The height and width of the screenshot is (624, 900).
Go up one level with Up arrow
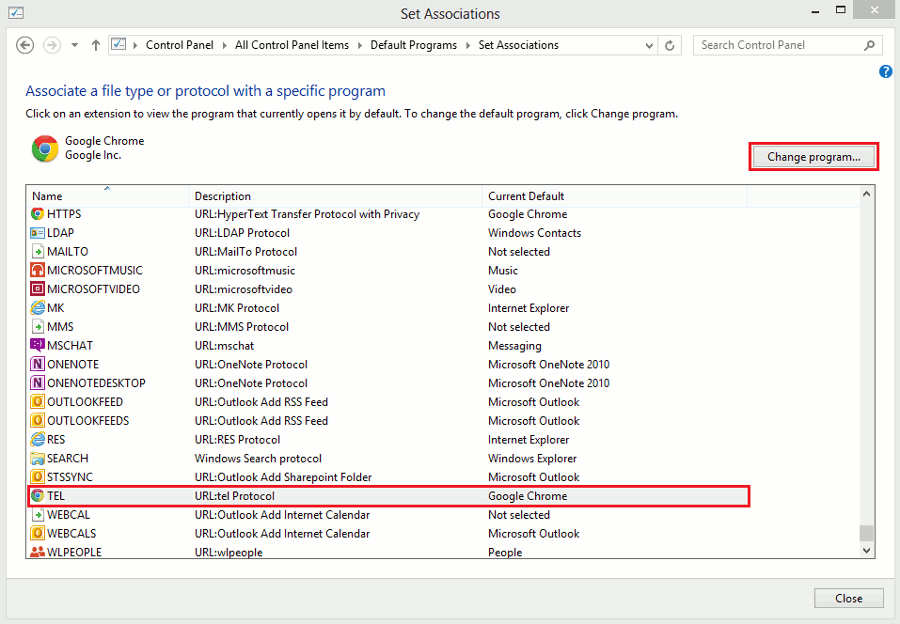(96, 45)
